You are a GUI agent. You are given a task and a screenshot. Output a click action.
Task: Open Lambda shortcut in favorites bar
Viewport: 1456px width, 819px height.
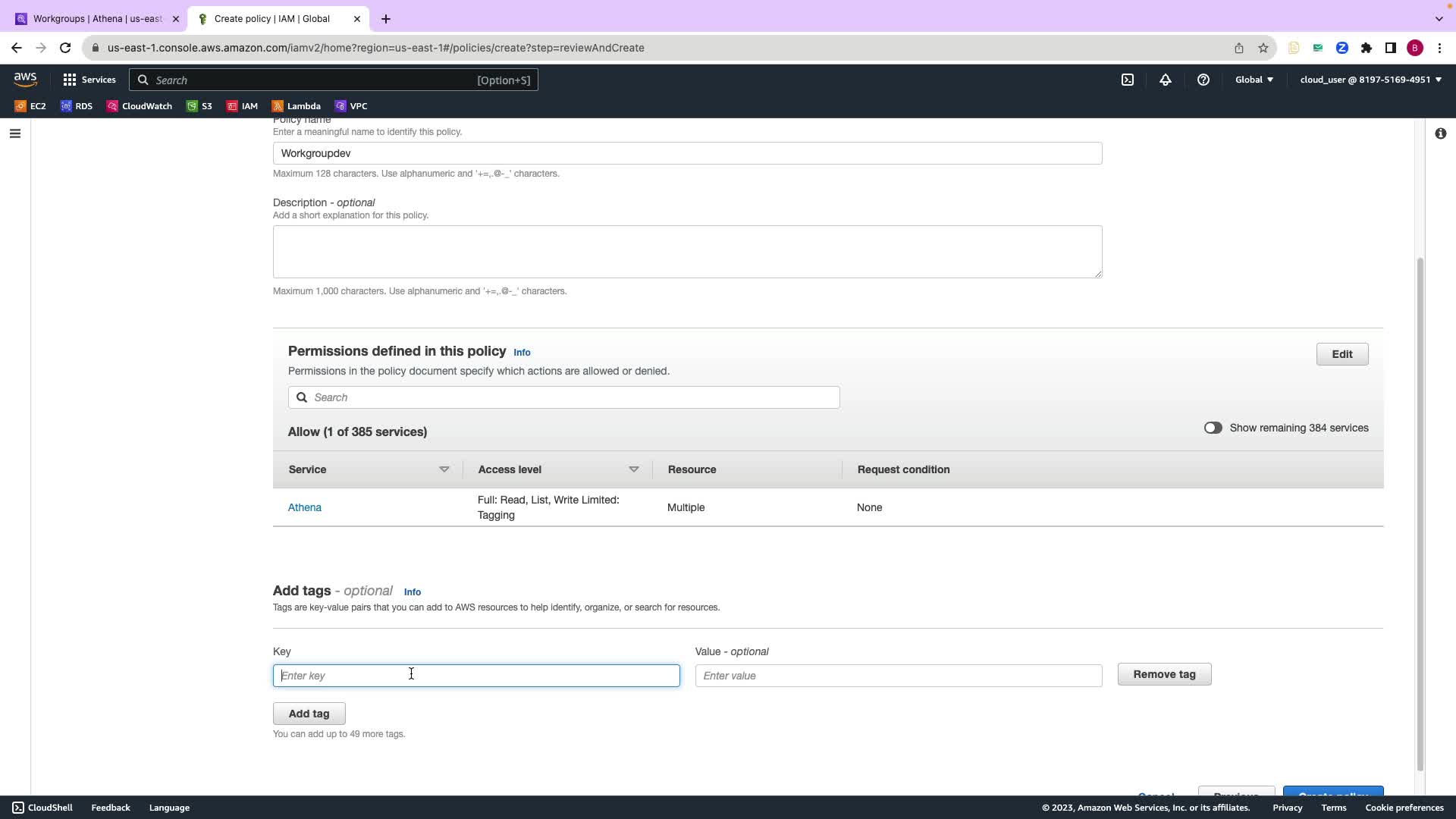296,106
